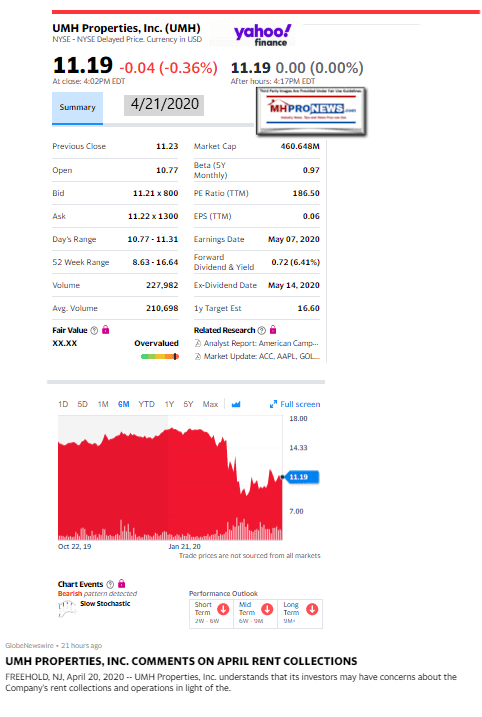Open the MHProNews logo badge
Screen dimensions: 482x717
[311, 111]
